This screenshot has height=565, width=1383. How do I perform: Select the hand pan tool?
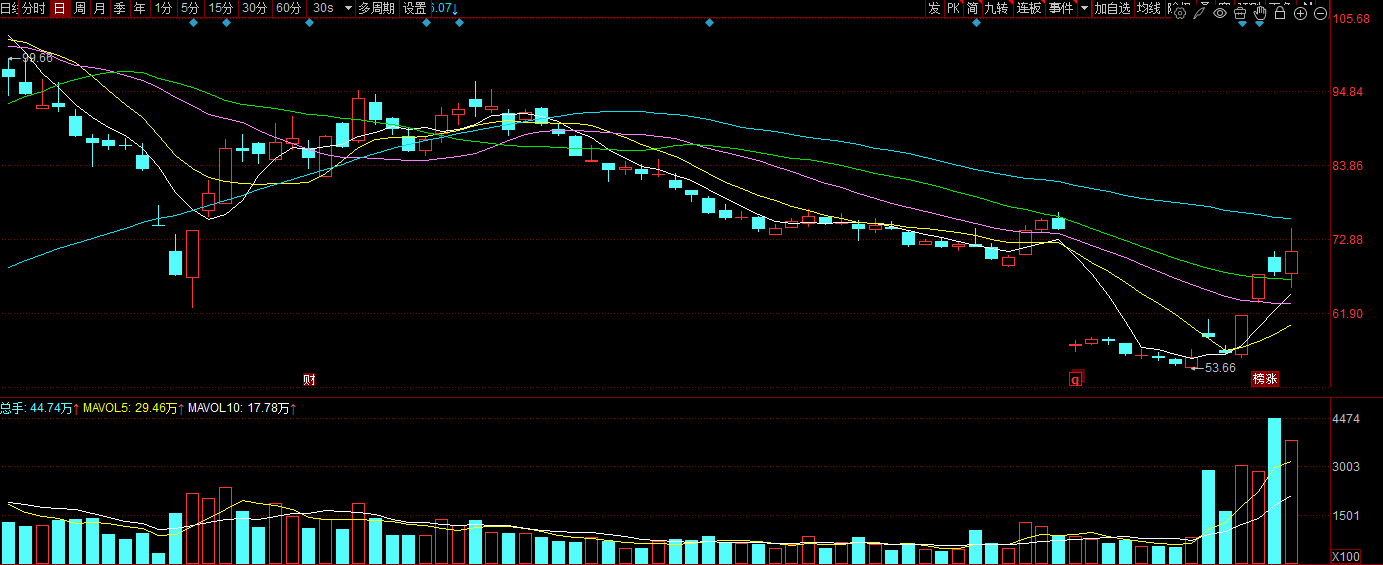[1260, 13]
